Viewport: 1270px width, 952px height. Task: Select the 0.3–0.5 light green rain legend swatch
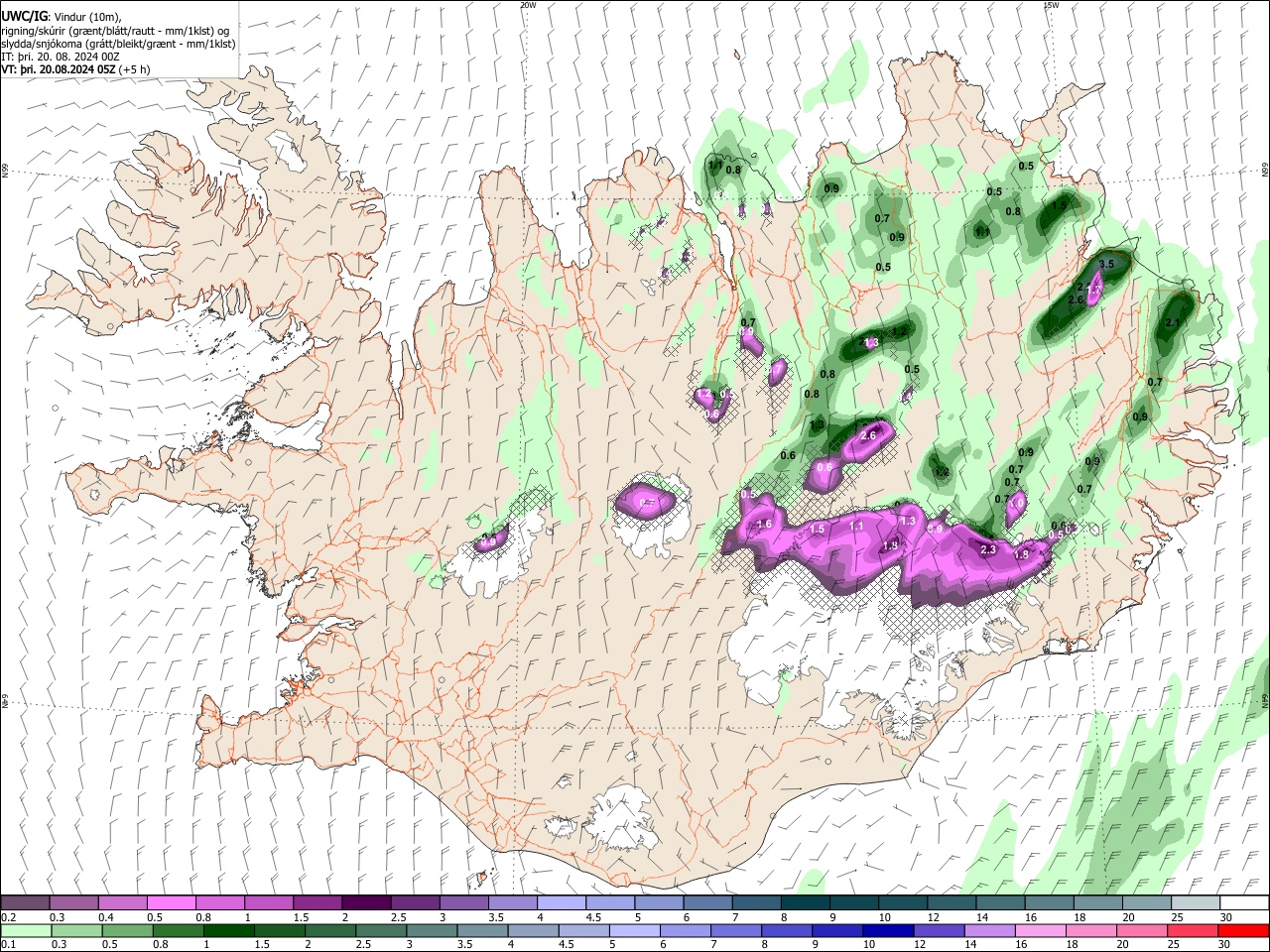[x=76, y=930]
